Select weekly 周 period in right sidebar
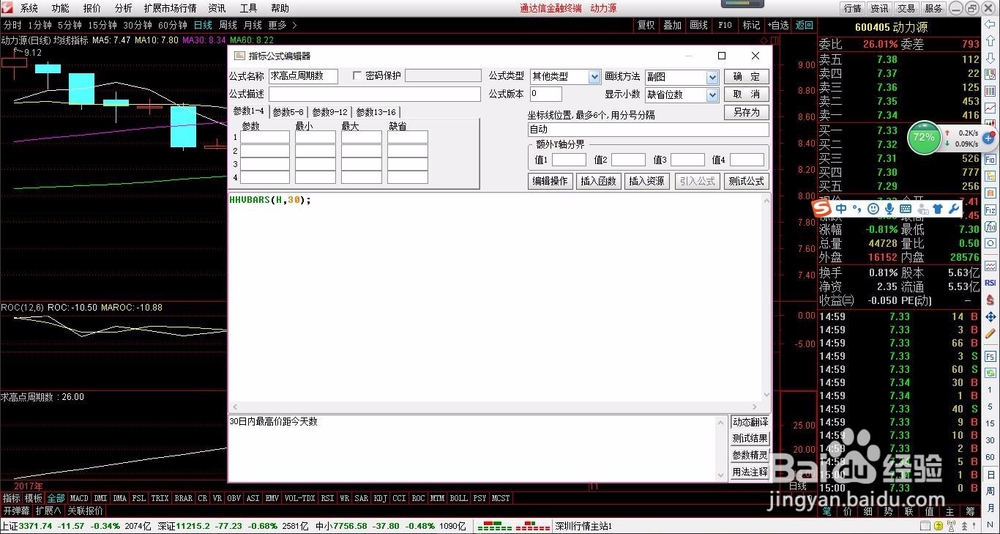 [990, 490]
